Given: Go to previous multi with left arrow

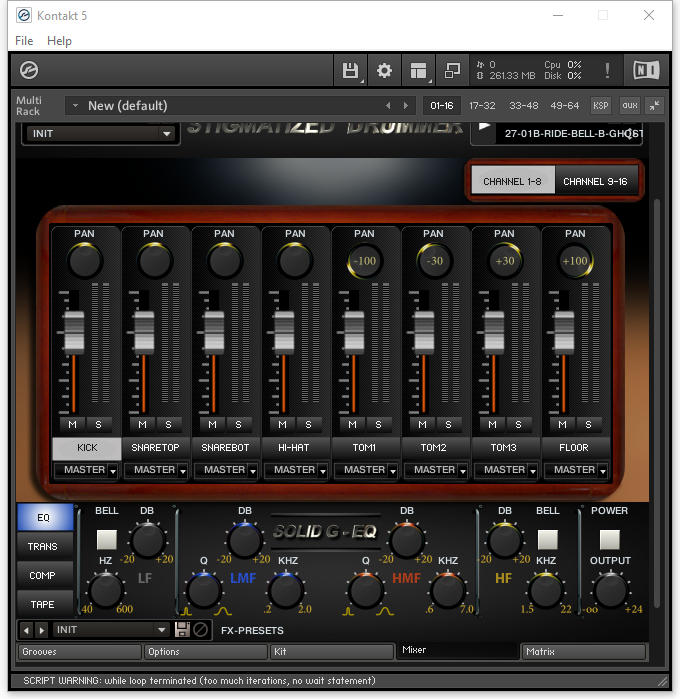Looking at the screenshot, I should point(388,106).
